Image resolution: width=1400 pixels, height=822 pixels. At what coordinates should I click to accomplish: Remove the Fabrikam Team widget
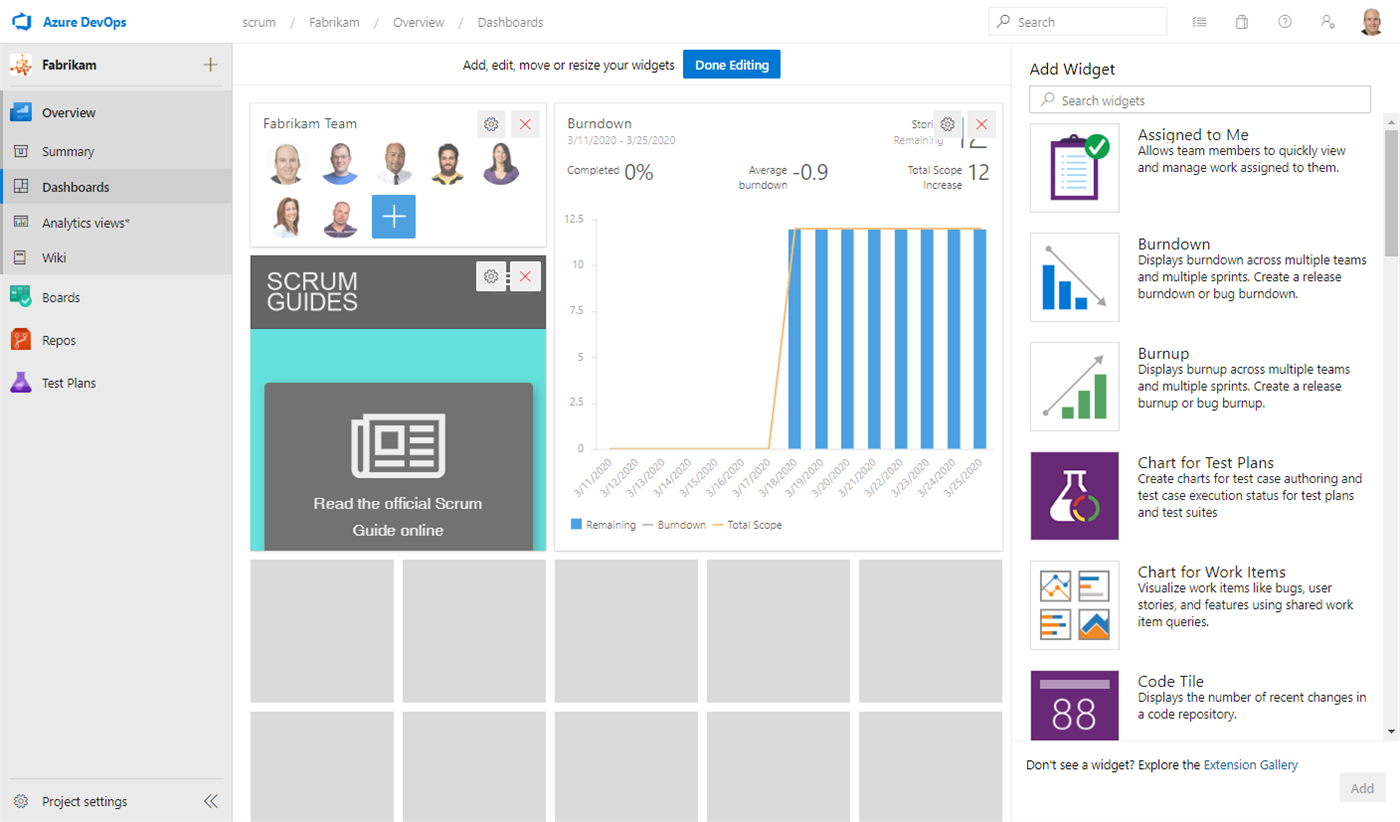coord(526,124)
